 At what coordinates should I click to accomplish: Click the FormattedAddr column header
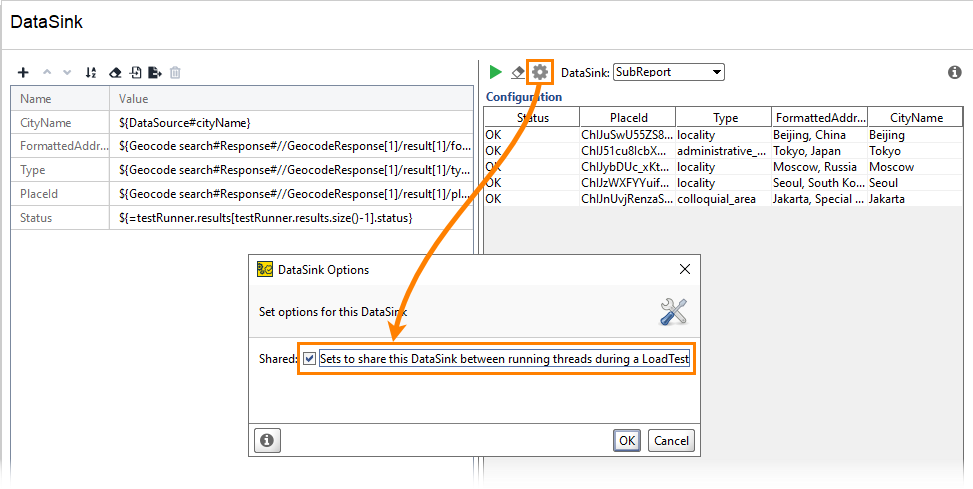820,117
